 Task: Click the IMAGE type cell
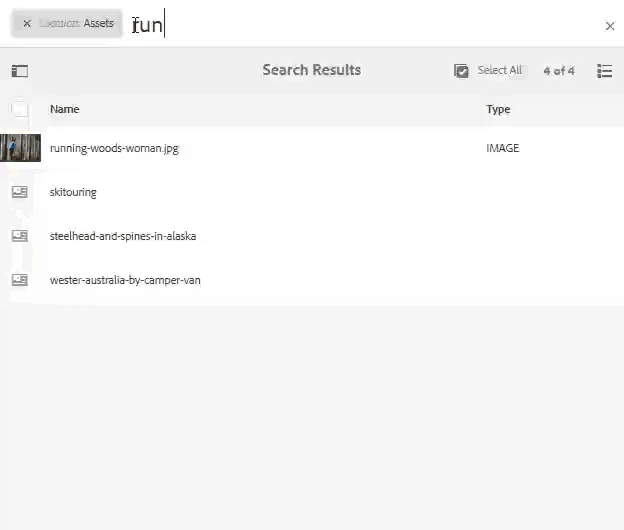(503, 148)
